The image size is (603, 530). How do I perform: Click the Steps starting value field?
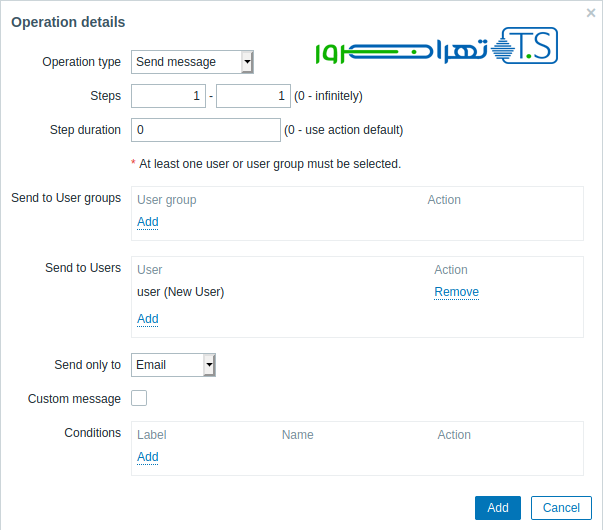168,96
